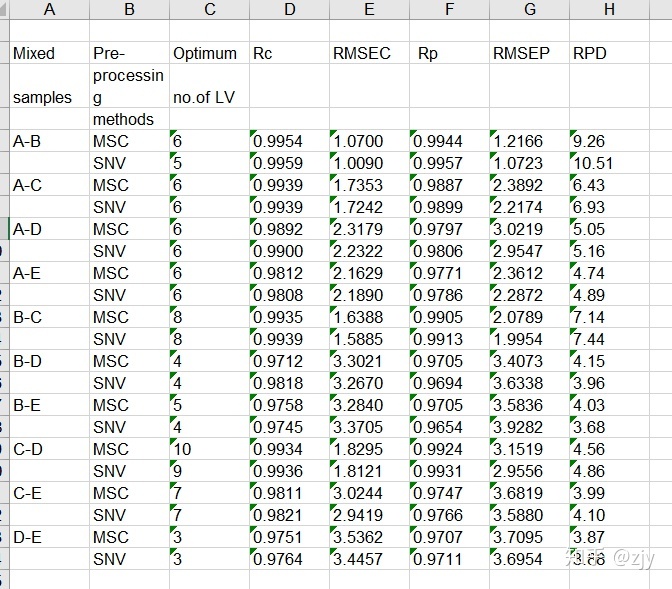Click Rc value 0.9959
The width and height of the screenshot is (672, 589).
click(x=290, y=163)
